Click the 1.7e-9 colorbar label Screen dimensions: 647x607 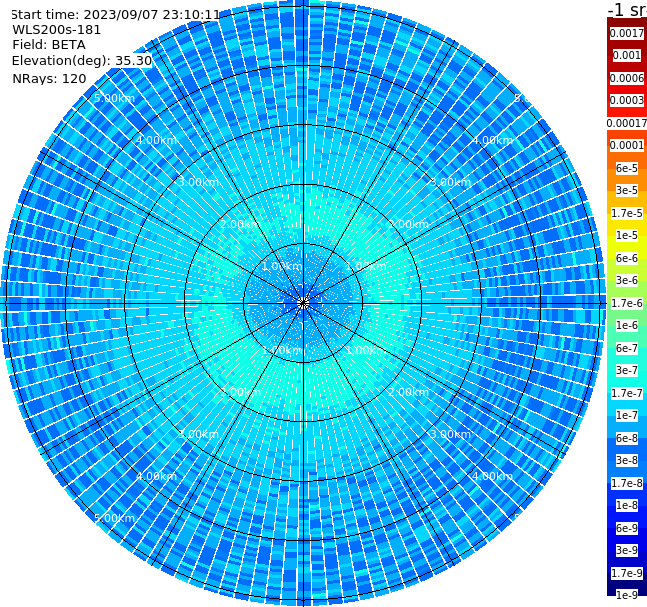(626, 573)
